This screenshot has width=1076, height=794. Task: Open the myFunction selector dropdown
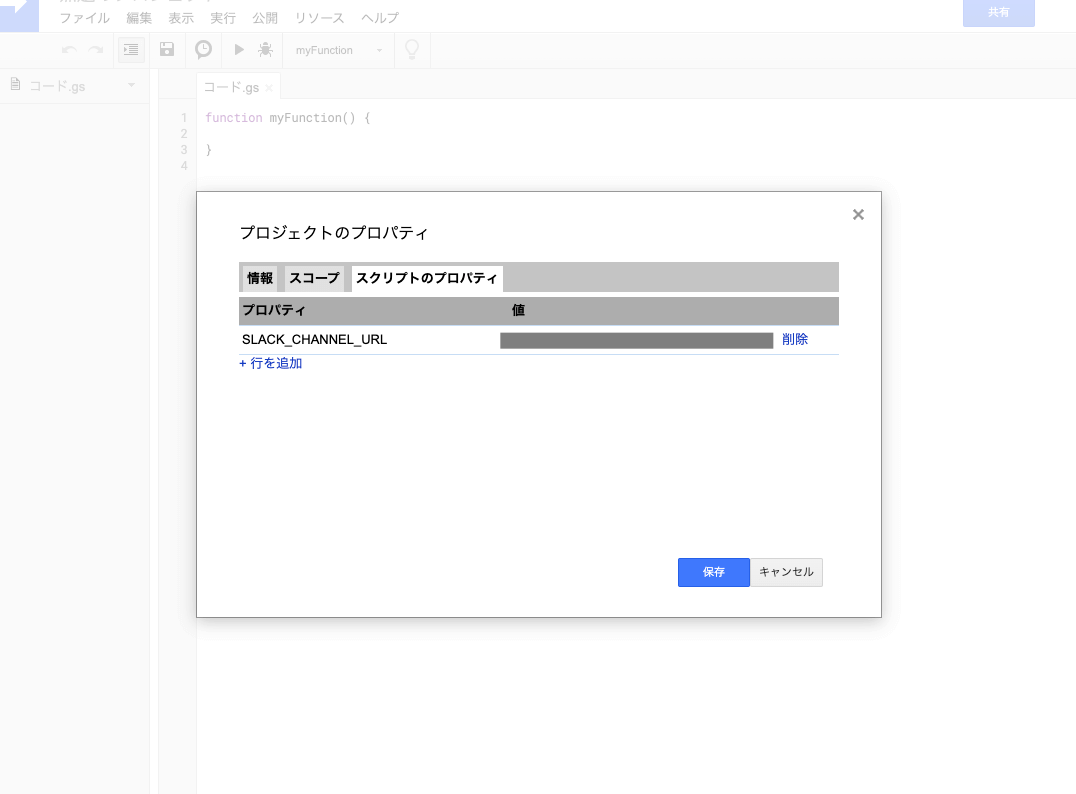coord(339,50)
